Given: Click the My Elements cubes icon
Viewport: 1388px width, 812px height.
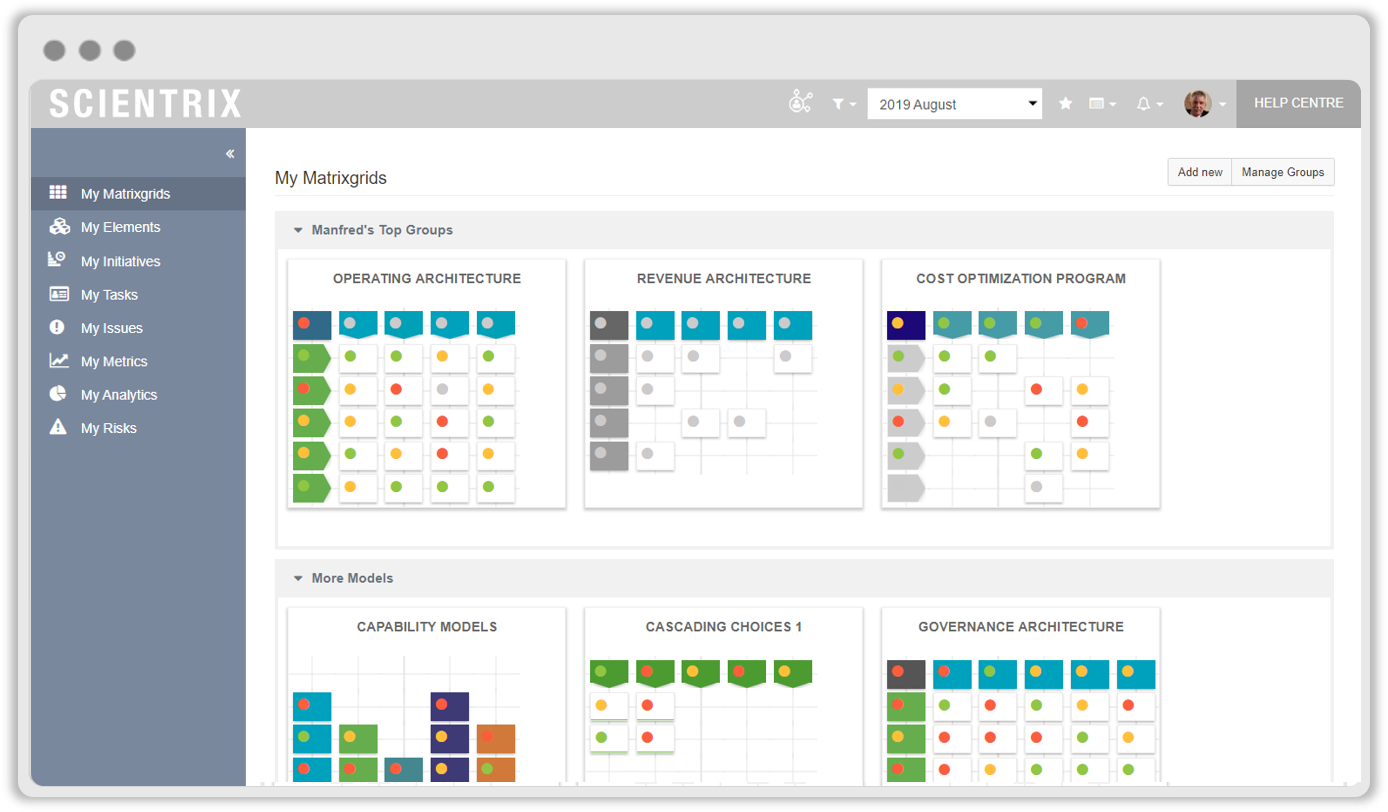Looking at the screenshot, I should (x=59, y=227).
